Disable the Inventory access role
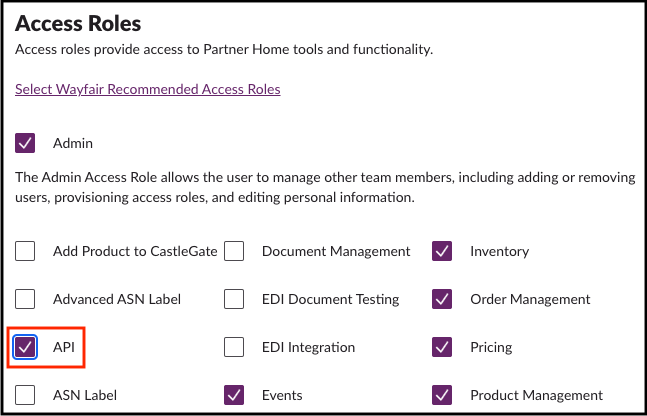Image resolution: width=647 pixels, height=416 pixels. point(443,251)
